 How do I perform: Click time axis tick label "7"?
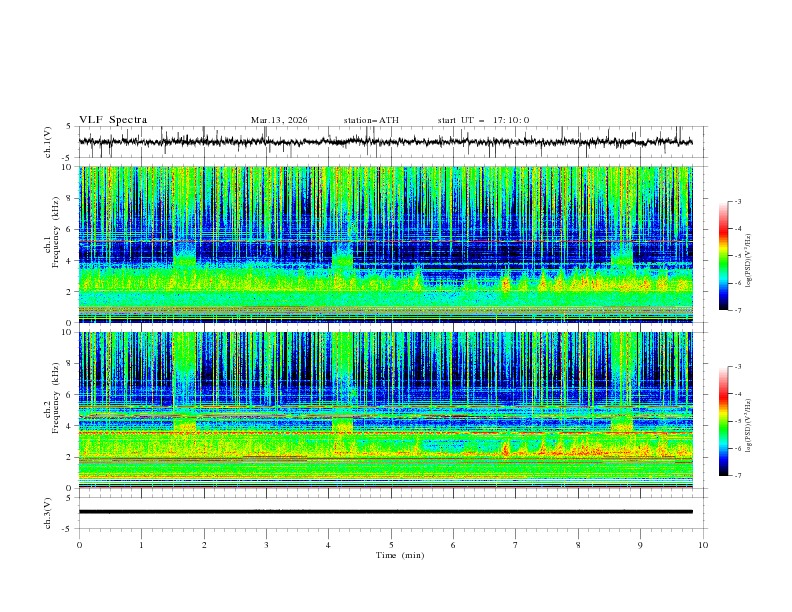coord(516,545)
